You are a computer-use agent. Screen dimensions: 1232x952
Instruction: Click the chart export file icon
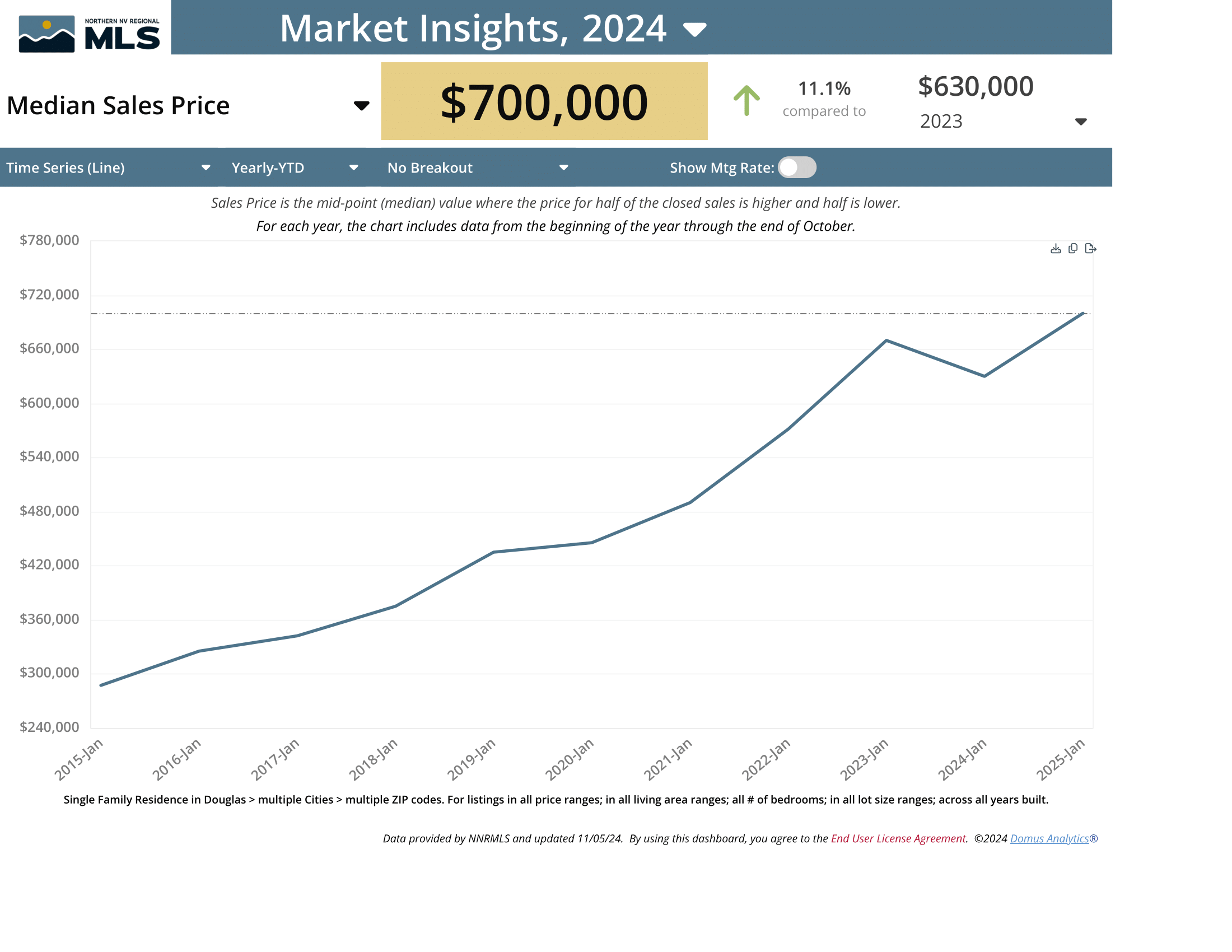pyautogui.click(x=1090, y=249)
